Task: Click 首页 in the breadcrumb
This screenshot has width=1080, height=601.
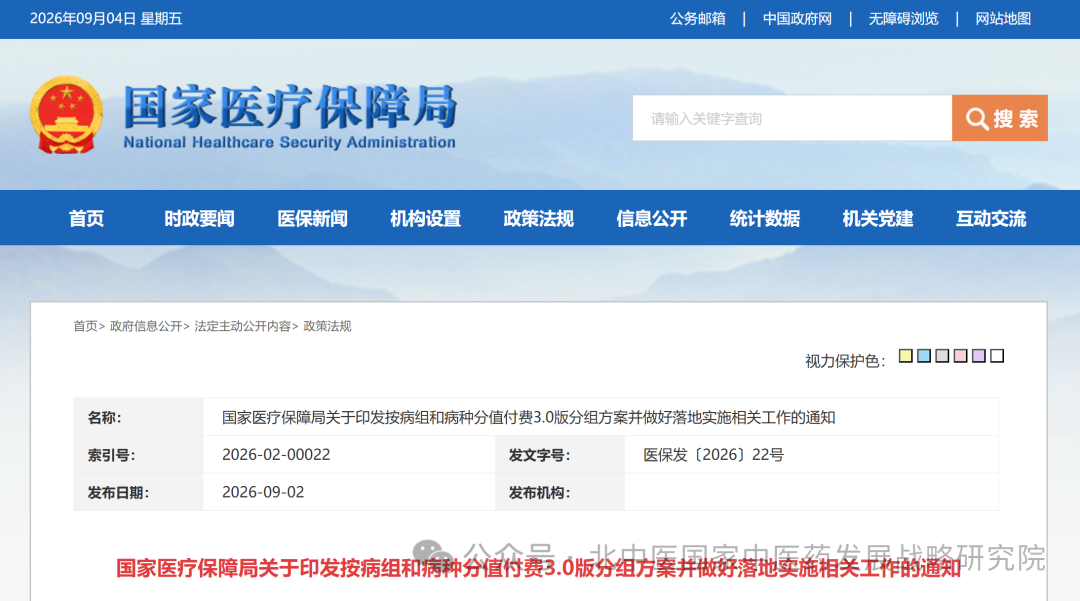Action: pos(85,326)
